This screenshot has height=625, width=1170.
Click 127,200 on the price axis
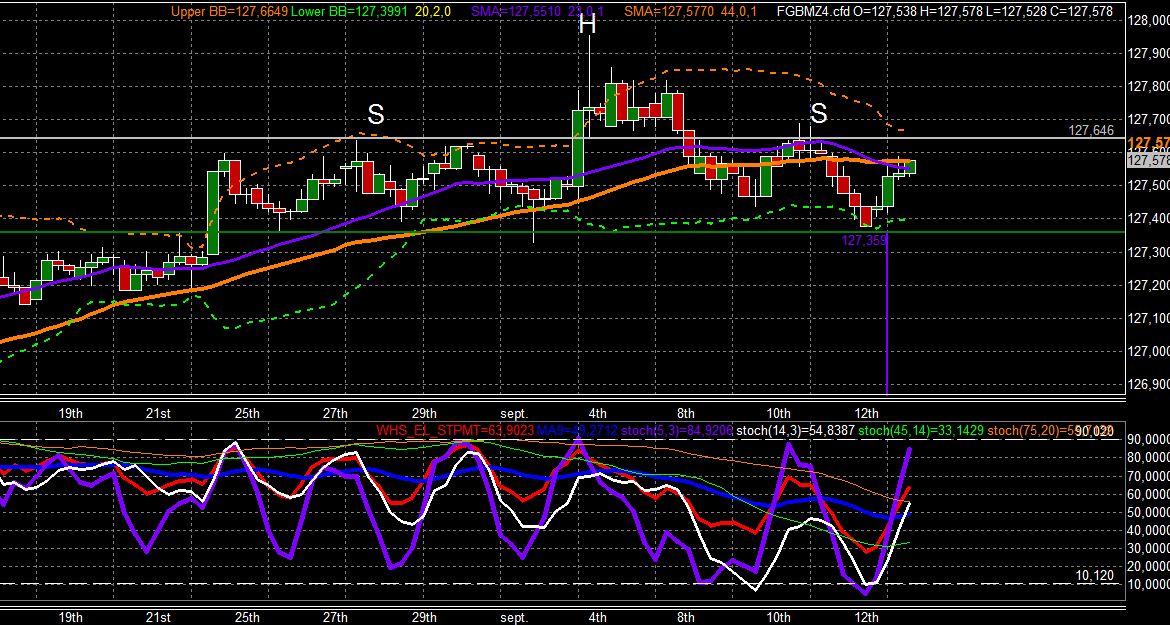[x=1148, y=285]
